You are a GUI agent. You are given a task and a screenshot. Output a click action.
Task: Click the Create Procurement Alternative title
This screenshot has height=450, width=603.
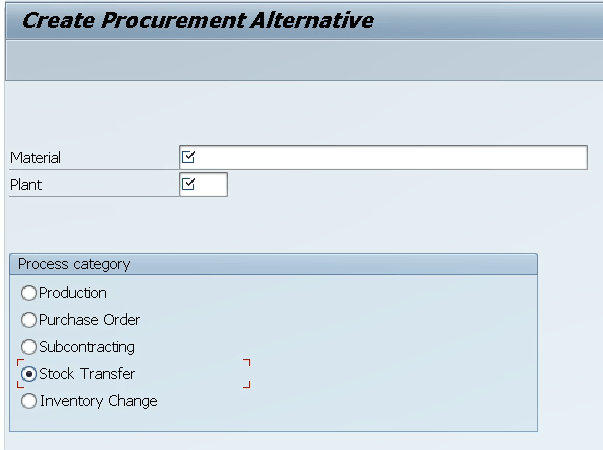(198, 20)
